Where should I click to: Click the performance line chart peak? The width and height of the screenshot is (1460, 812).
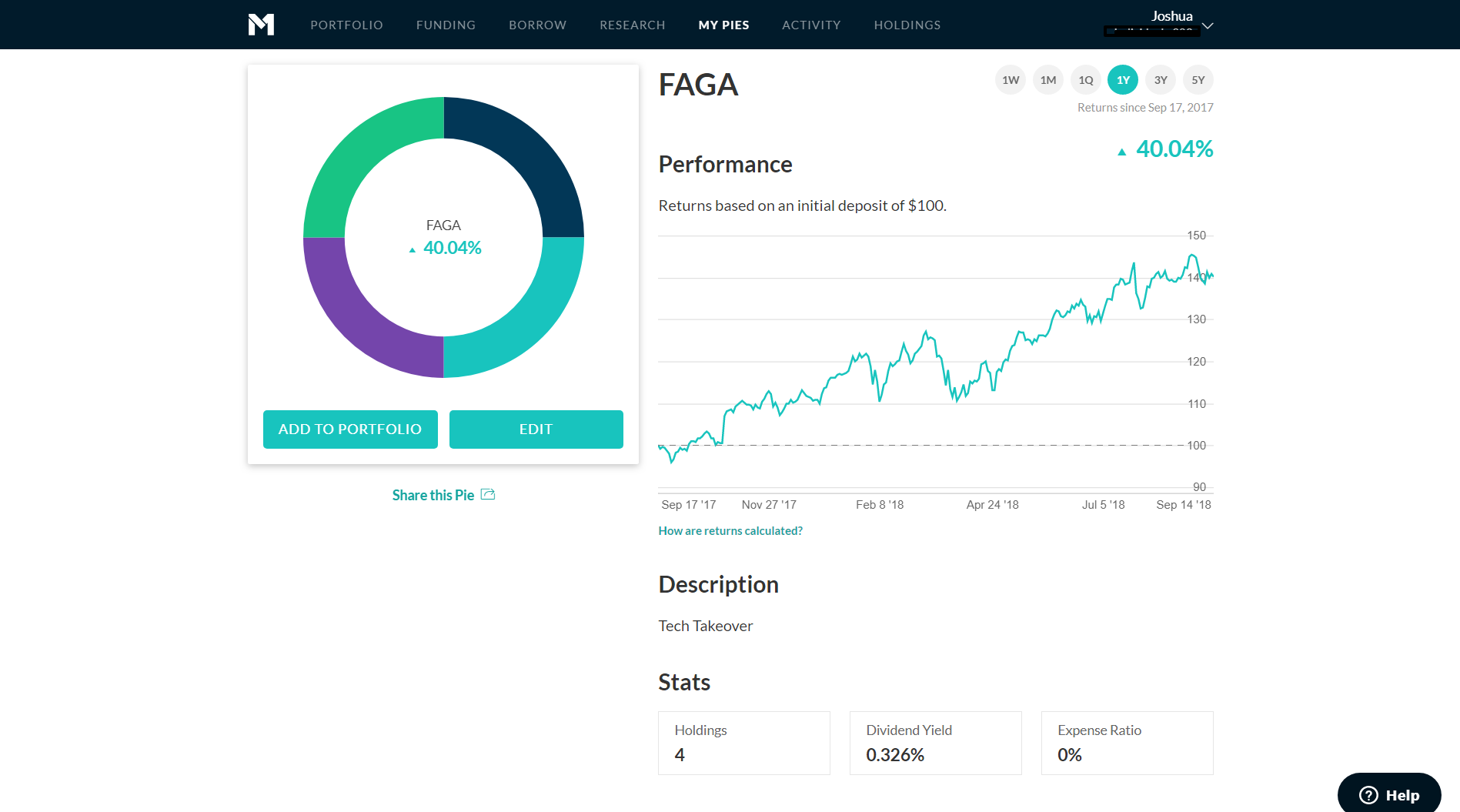pos(1192,256)
